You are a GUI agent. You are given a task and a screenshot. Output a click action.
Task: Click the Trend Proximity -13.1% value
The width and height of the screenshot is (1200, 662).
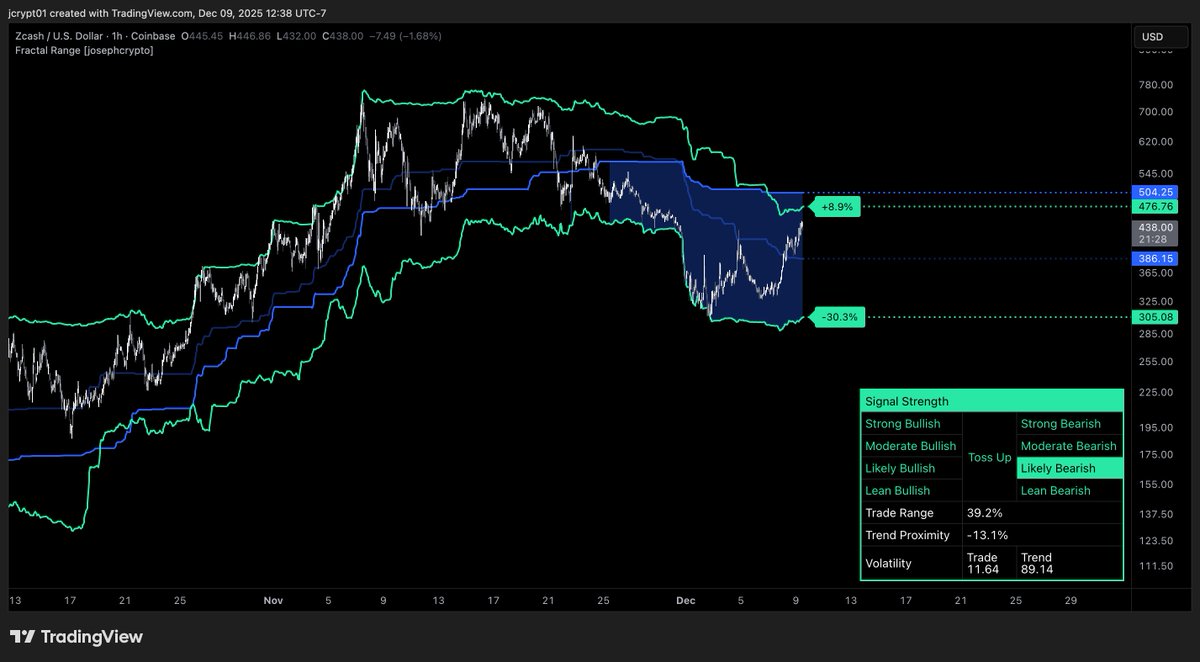click(988, 535)
